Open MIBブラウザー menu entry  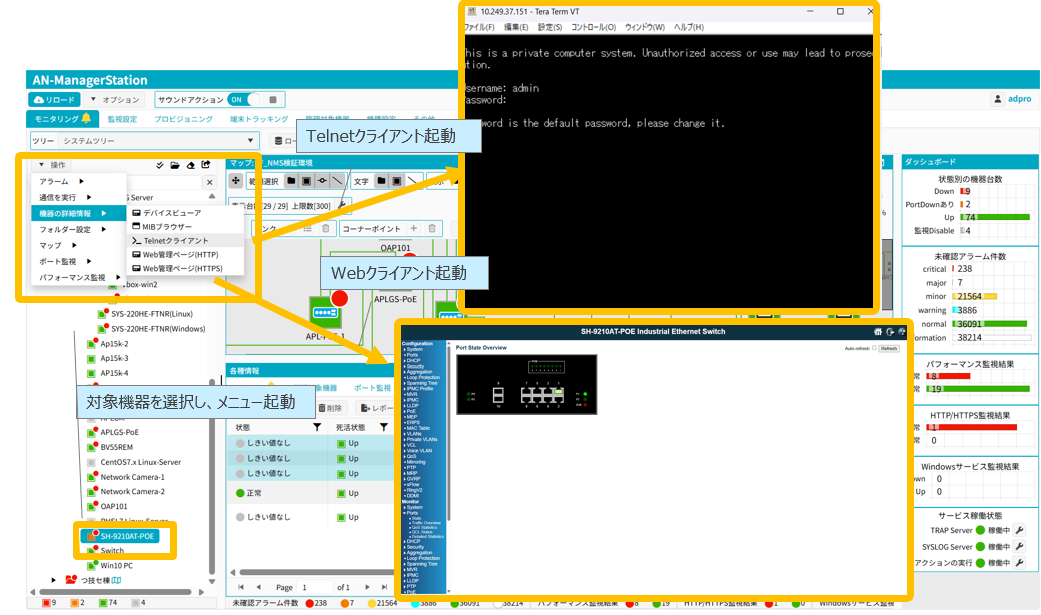(166, 227)
